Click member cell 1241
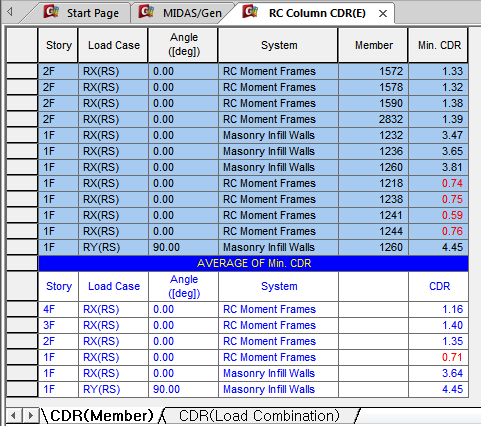 click(x=373, y=215)
